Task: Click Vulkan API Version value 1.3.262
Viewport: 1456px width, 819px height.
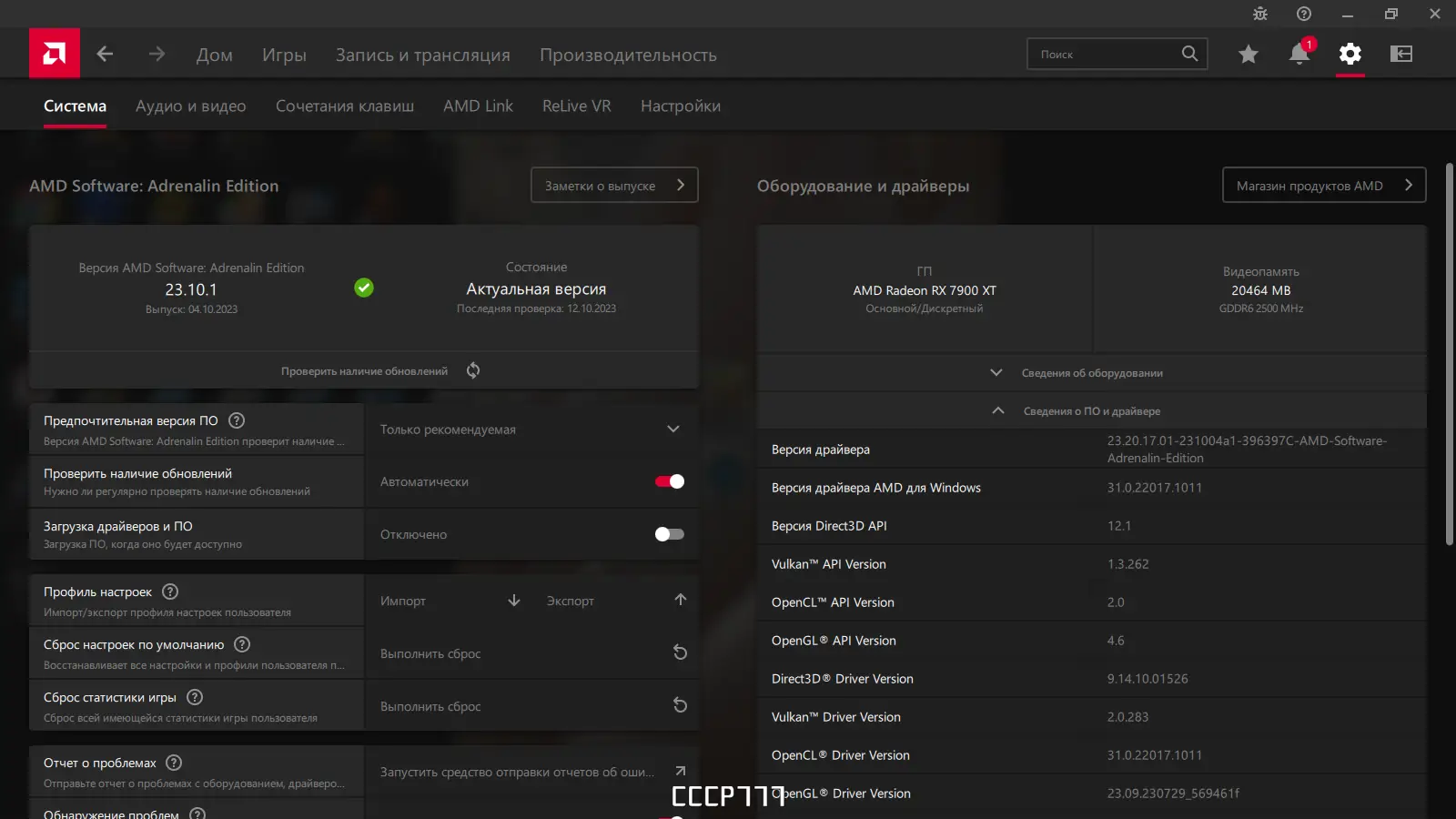Action: tap(1128, 564)
